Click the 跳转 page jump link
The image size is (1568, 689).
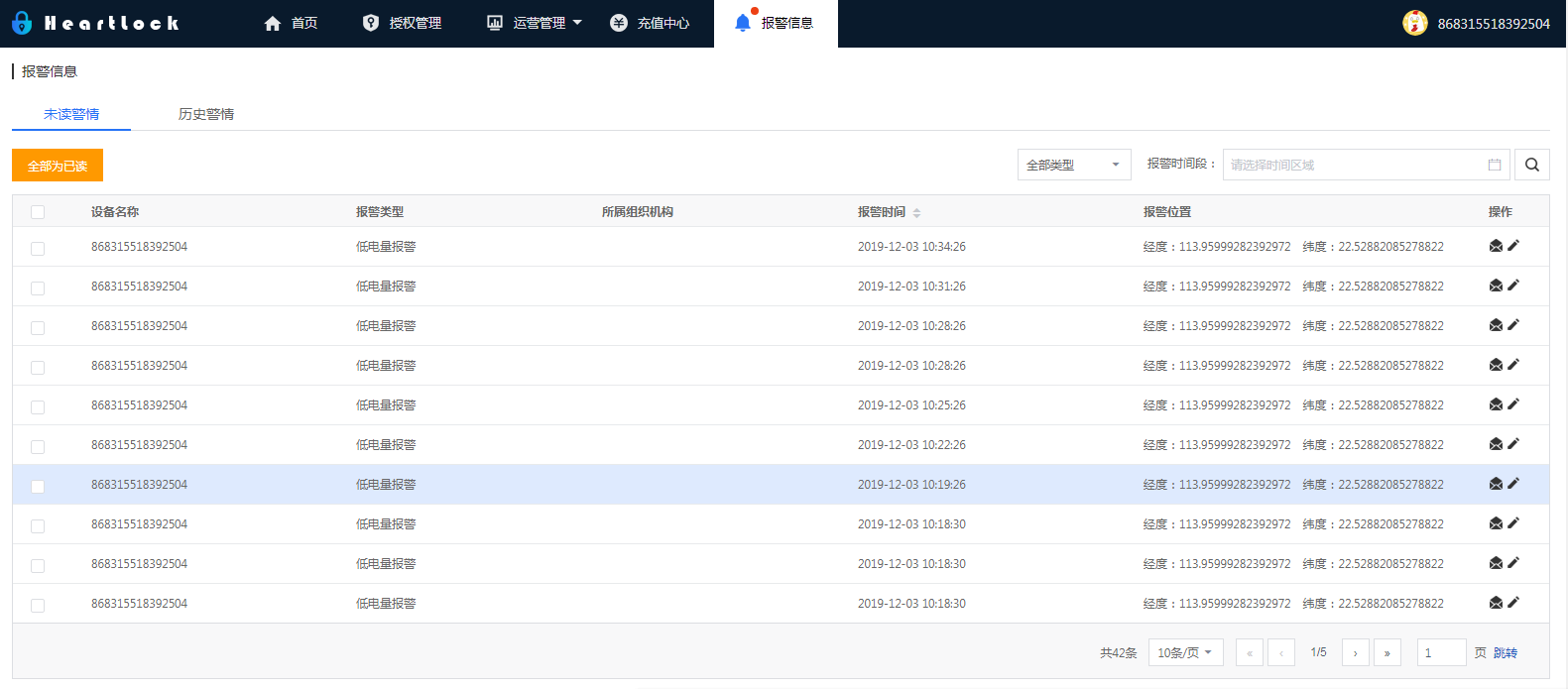pos(1505,652)
